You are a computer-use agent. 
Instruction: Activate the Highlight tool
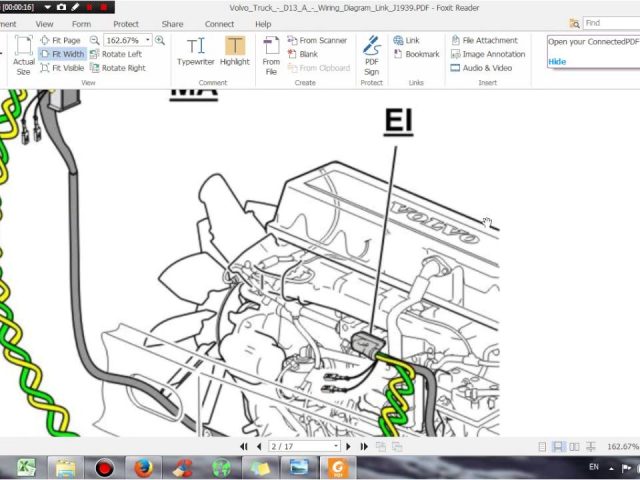click(235, 51)
